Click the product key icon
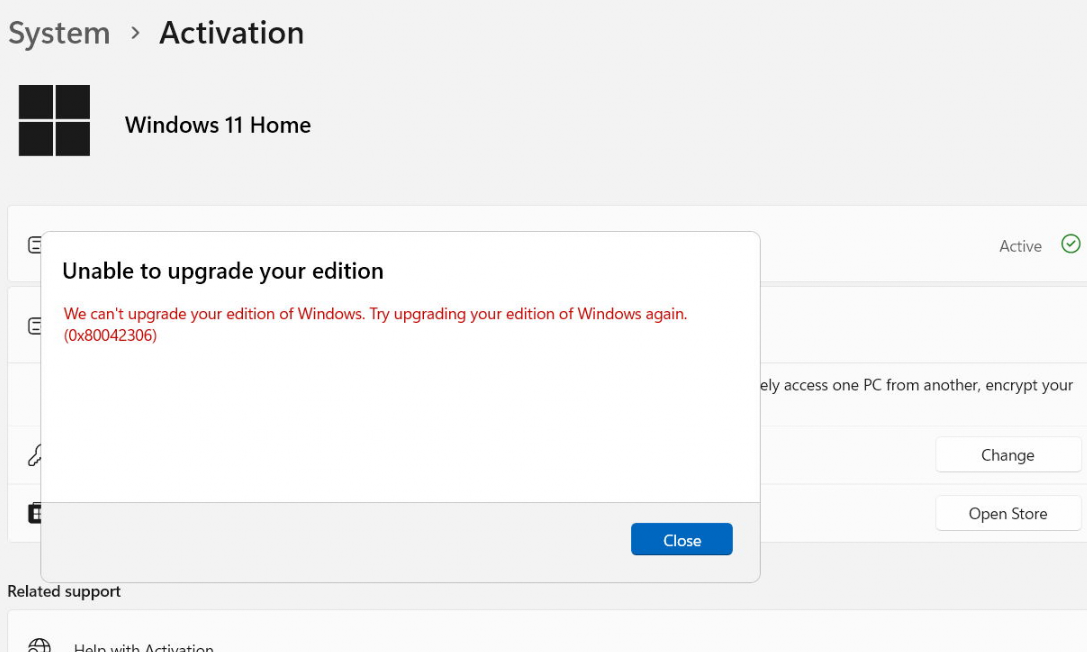The image size is (1087, 652). click(34, 455)
